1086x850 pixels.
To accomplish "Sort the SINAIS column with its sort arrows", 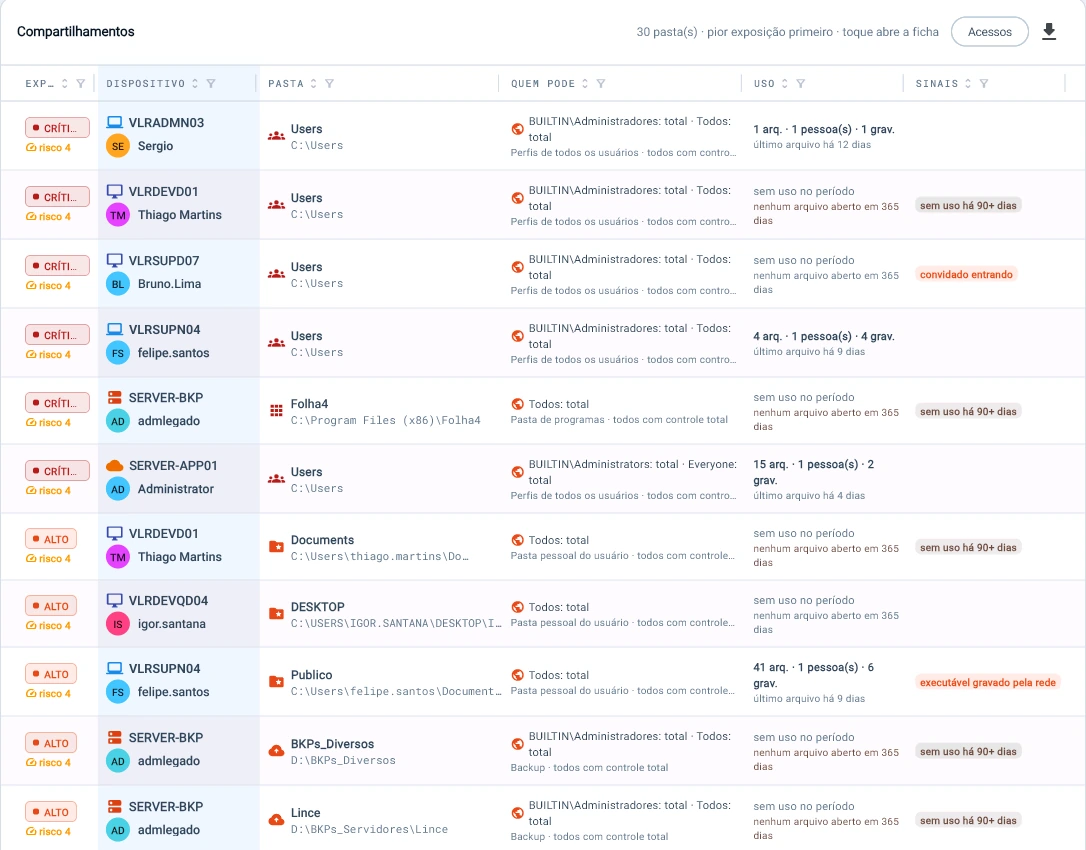I will [968, 83].
